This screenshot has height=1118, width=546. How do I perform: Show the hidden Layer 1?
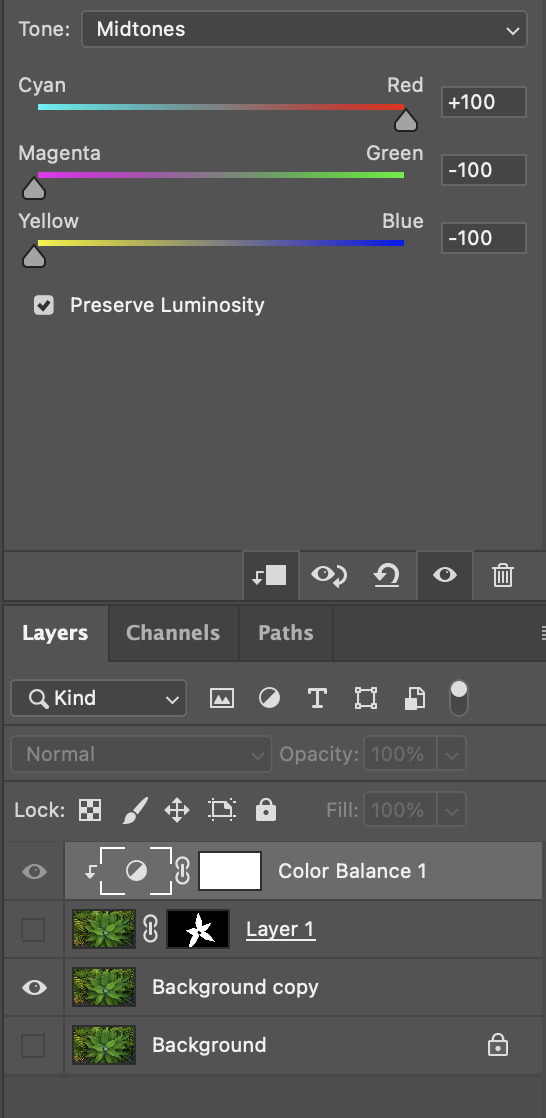33,930
